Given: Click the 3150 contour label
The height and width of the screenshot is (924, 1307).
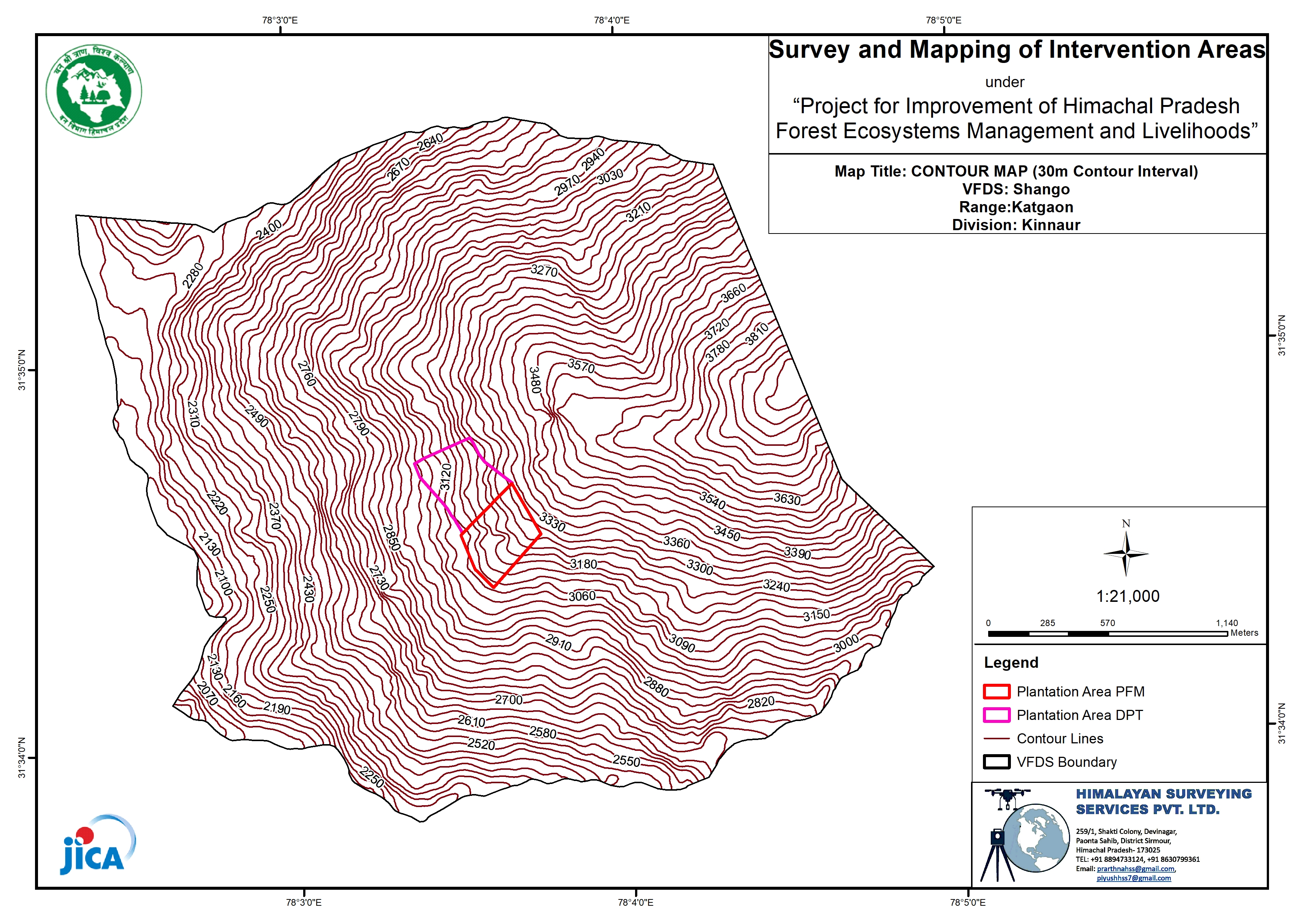Looking at the screenshot, I should [816, 615].
